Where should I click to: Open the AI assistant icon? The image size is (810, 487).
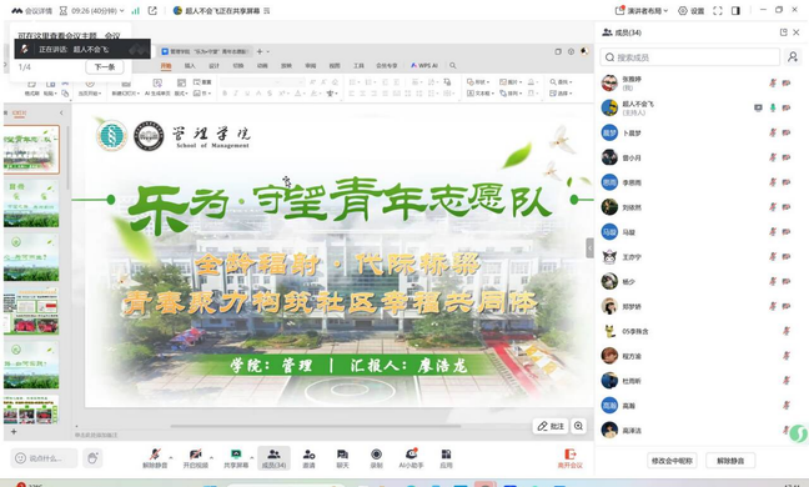(411, 453)
